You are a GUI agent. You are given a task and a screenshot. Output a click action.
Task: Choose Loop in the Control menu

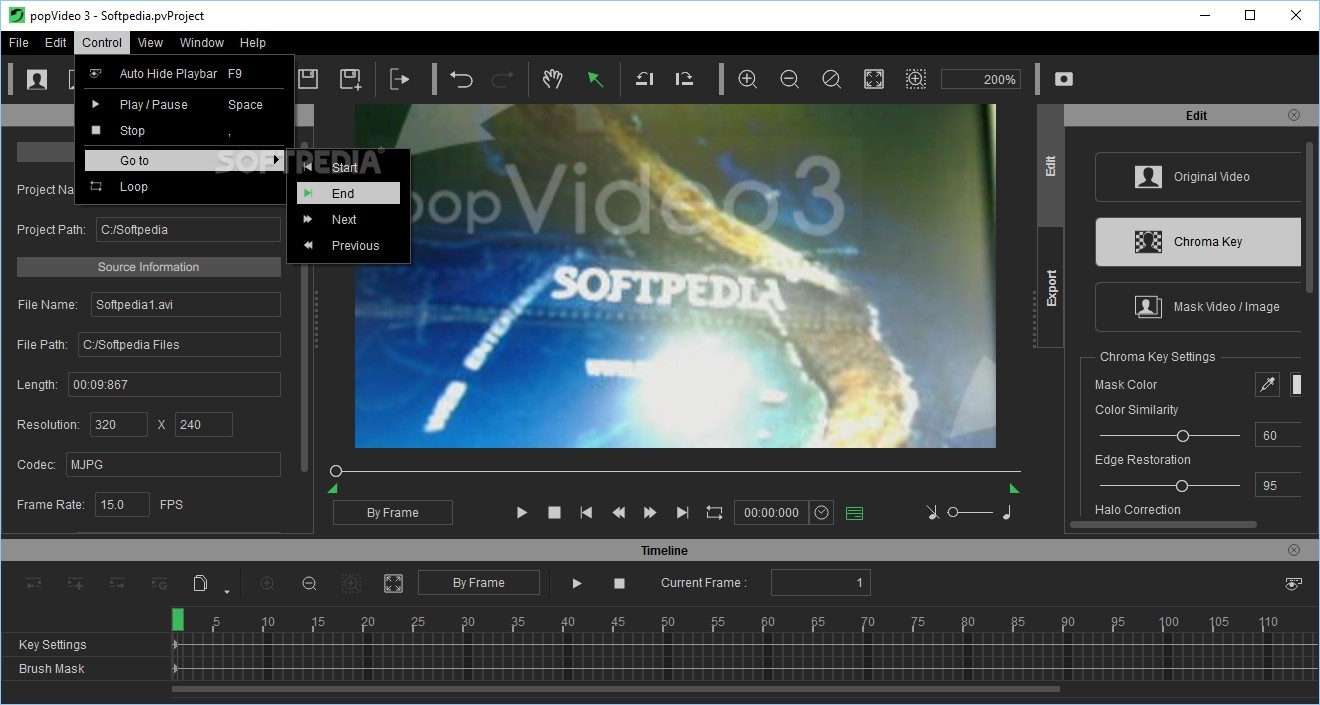pos(184,187)
